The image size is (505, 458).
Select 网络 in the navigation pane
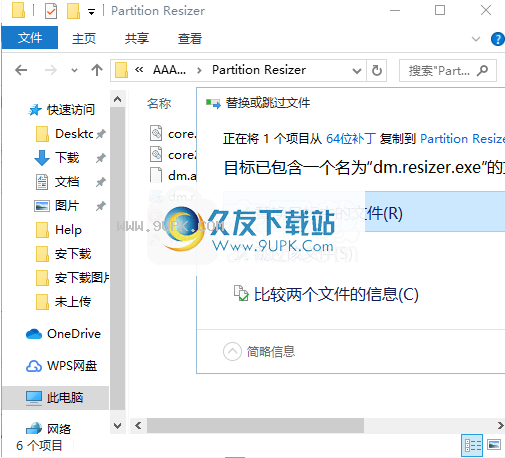point(49,429)
